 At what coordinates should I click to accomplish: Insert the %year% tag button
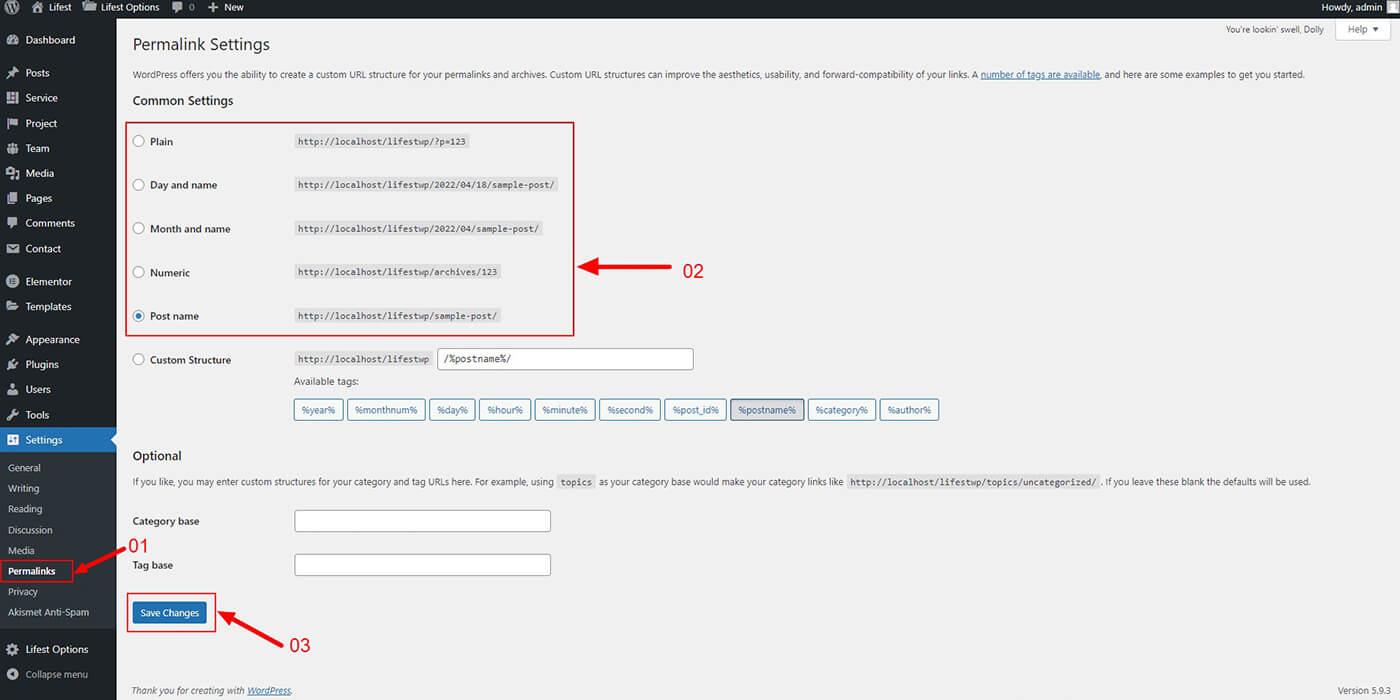tap(318, 410)
